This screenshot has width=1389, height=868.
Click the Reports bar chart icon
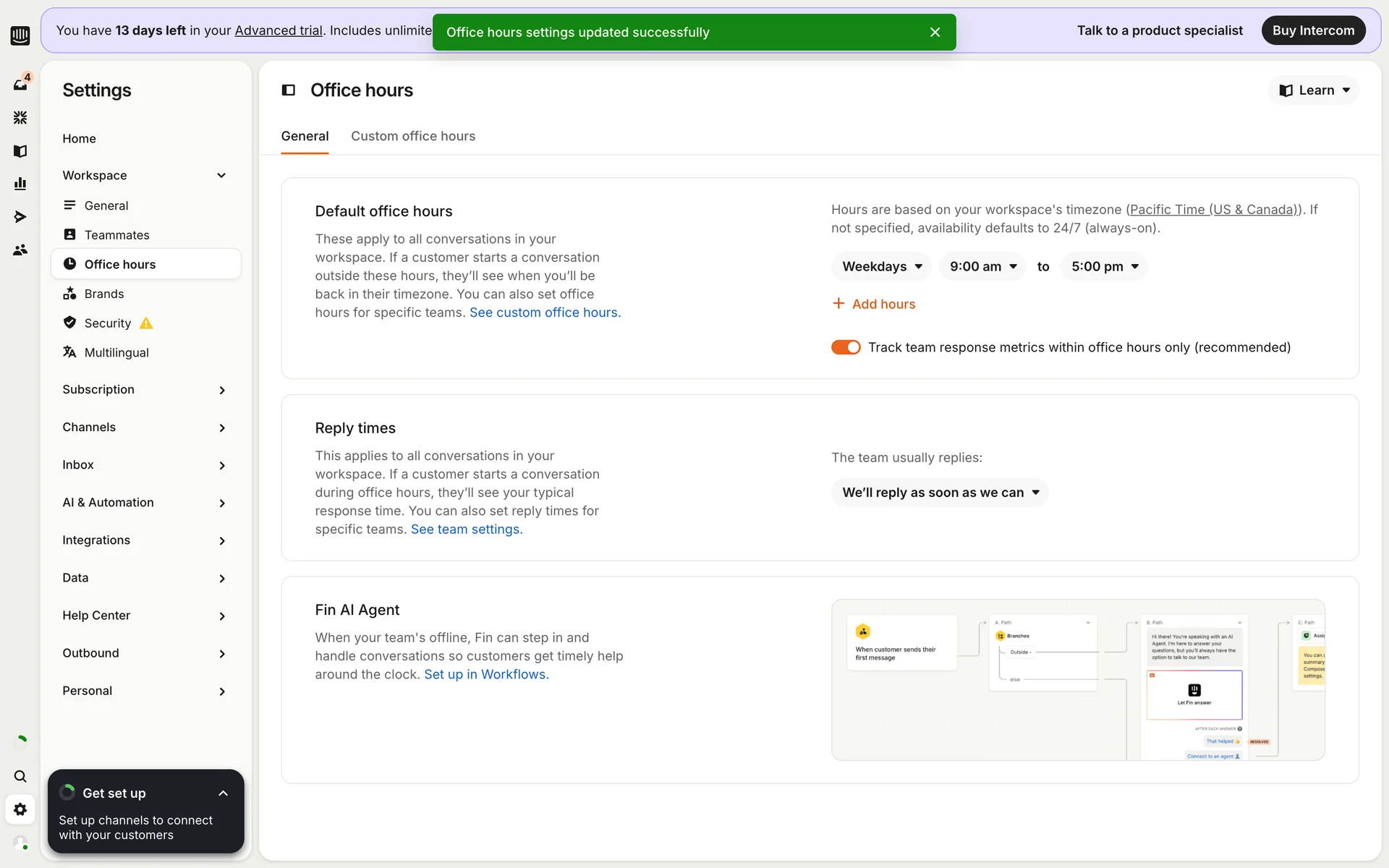(20, 184)
